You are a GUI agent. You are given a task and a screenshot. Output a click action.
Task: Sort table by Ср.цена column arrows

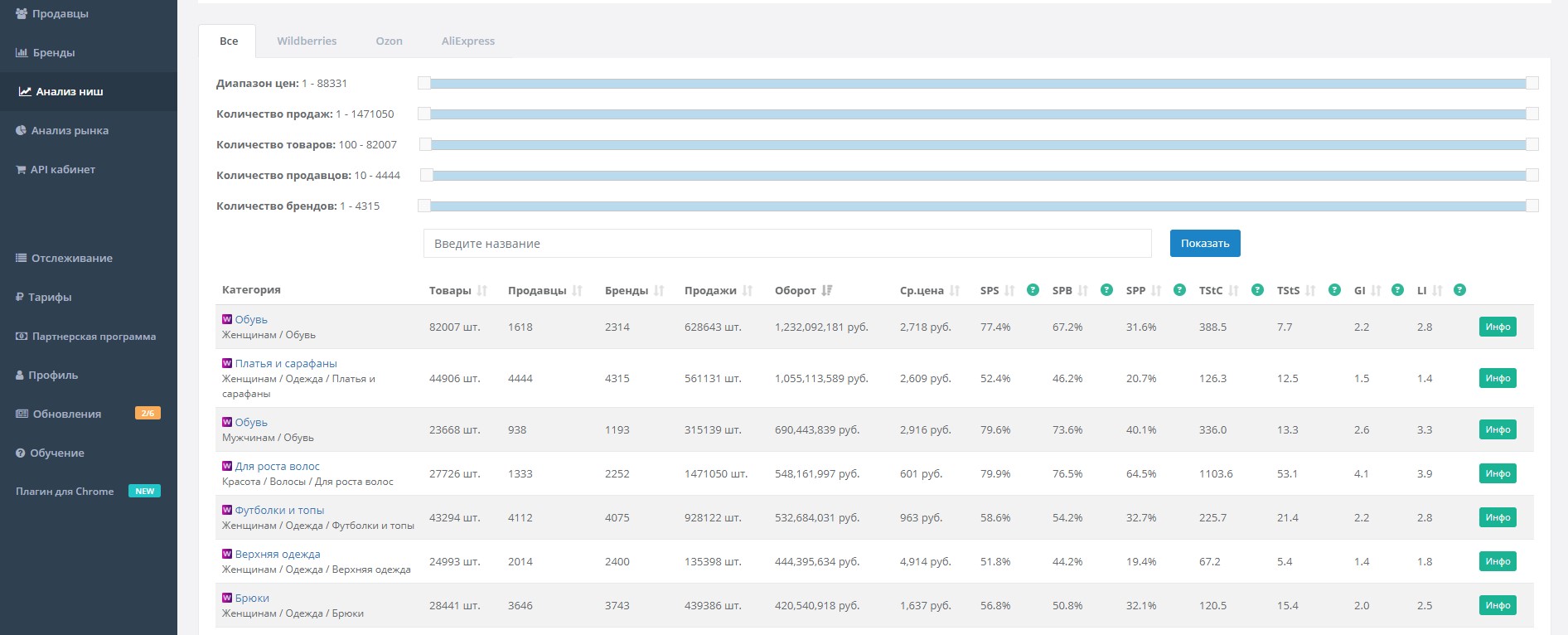coord(955,290)
